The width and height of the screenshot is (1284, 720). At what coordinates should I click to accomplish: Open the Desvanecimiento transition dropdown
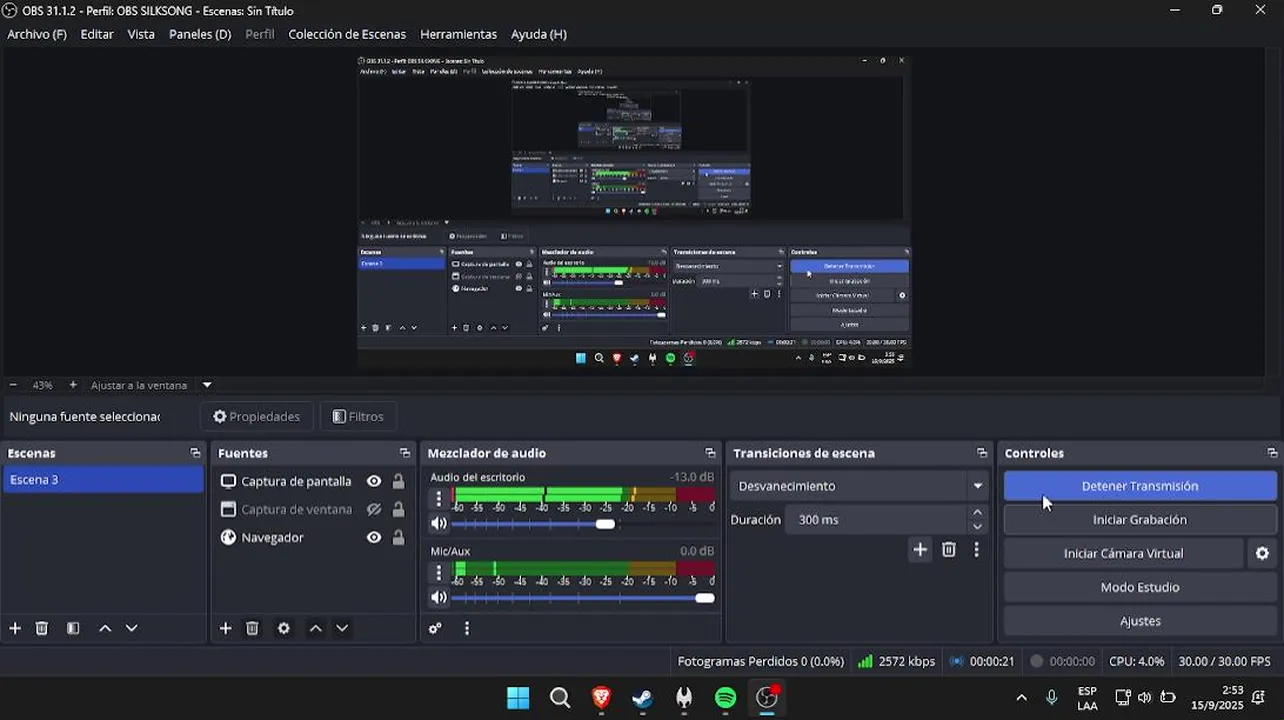coord(859,486)
